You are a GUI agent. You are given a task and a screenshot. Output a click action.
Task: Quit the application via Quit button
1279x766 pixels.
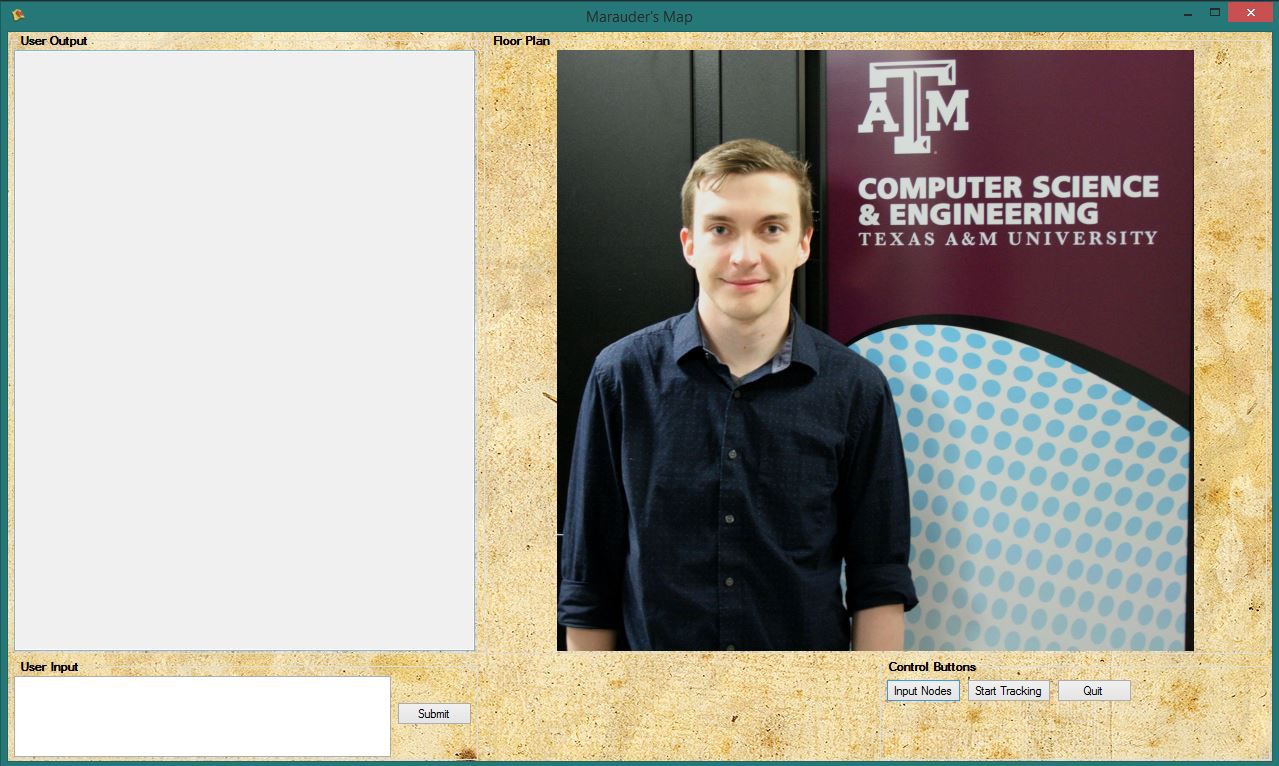point(1093,691)
